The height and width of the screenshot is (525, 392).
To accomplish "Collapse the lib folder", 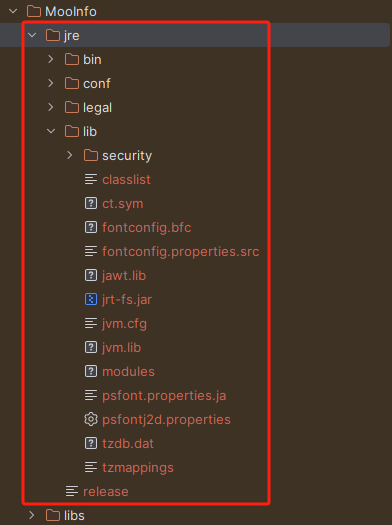I will point(51,131).
